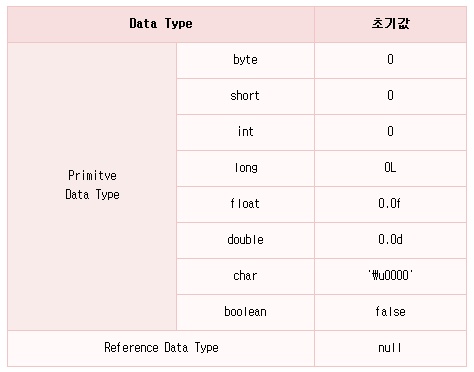
Task: Click the Primitve Data Type cell
Action: click(x=92, y=186)
